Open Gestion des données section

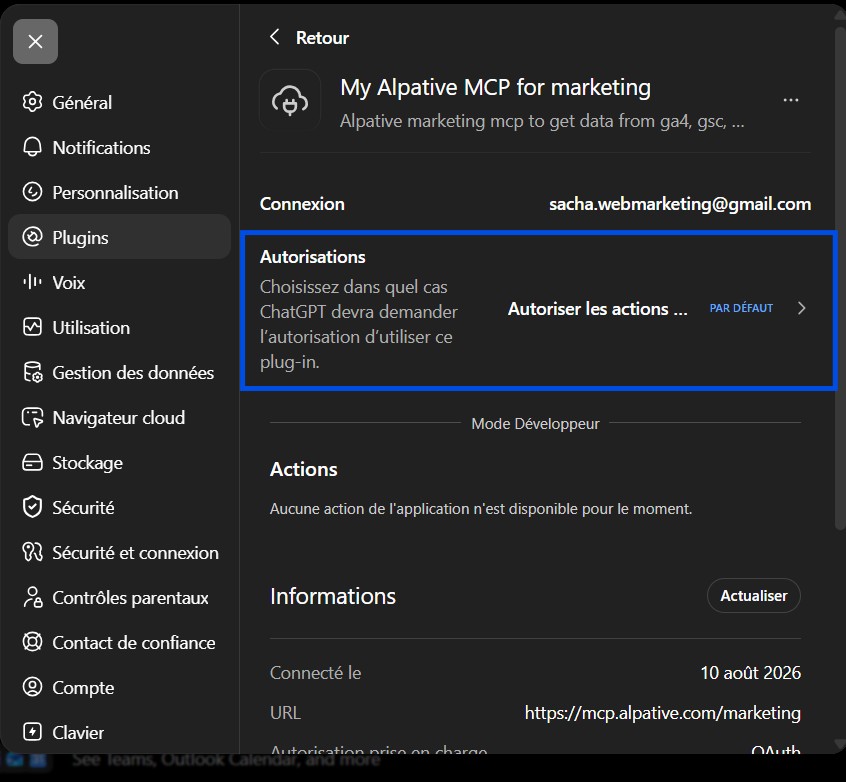click(119, 372)
